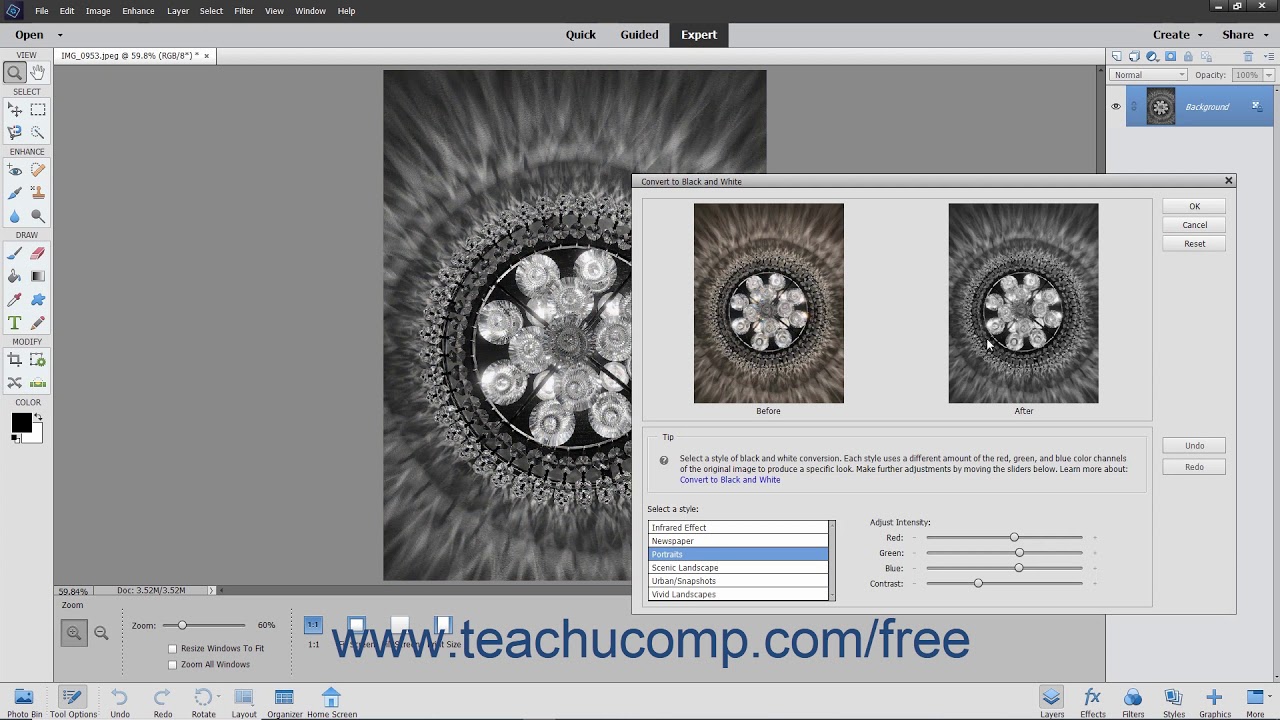1280x720 pixels.
Task: Open the Convert to Black and White link
Action: (730, 480)
